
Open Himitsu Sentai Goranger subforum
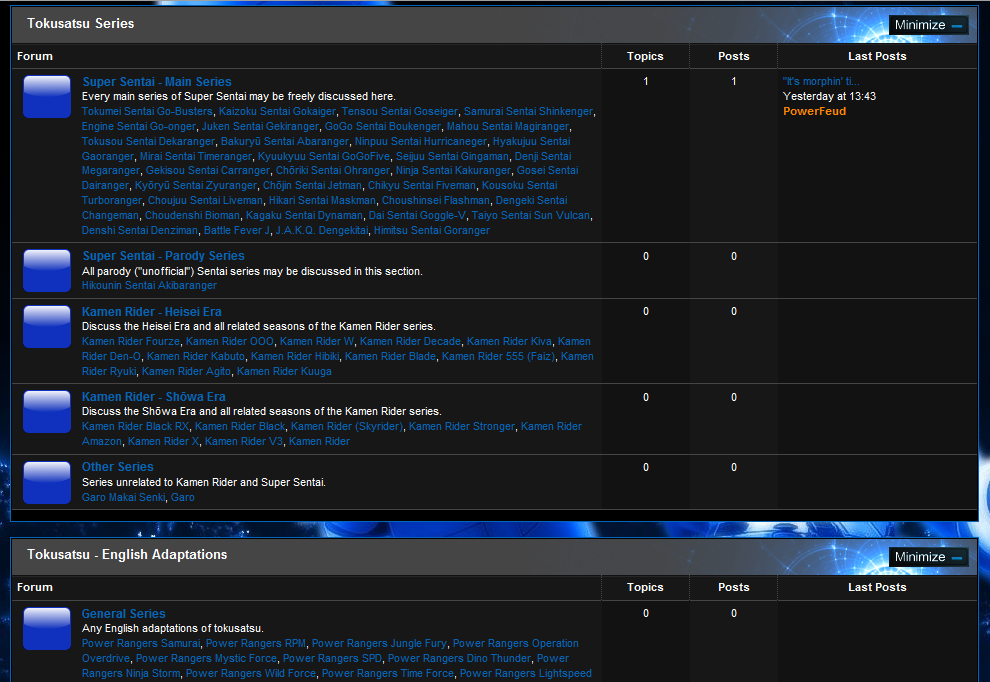(x=432, y=230)
